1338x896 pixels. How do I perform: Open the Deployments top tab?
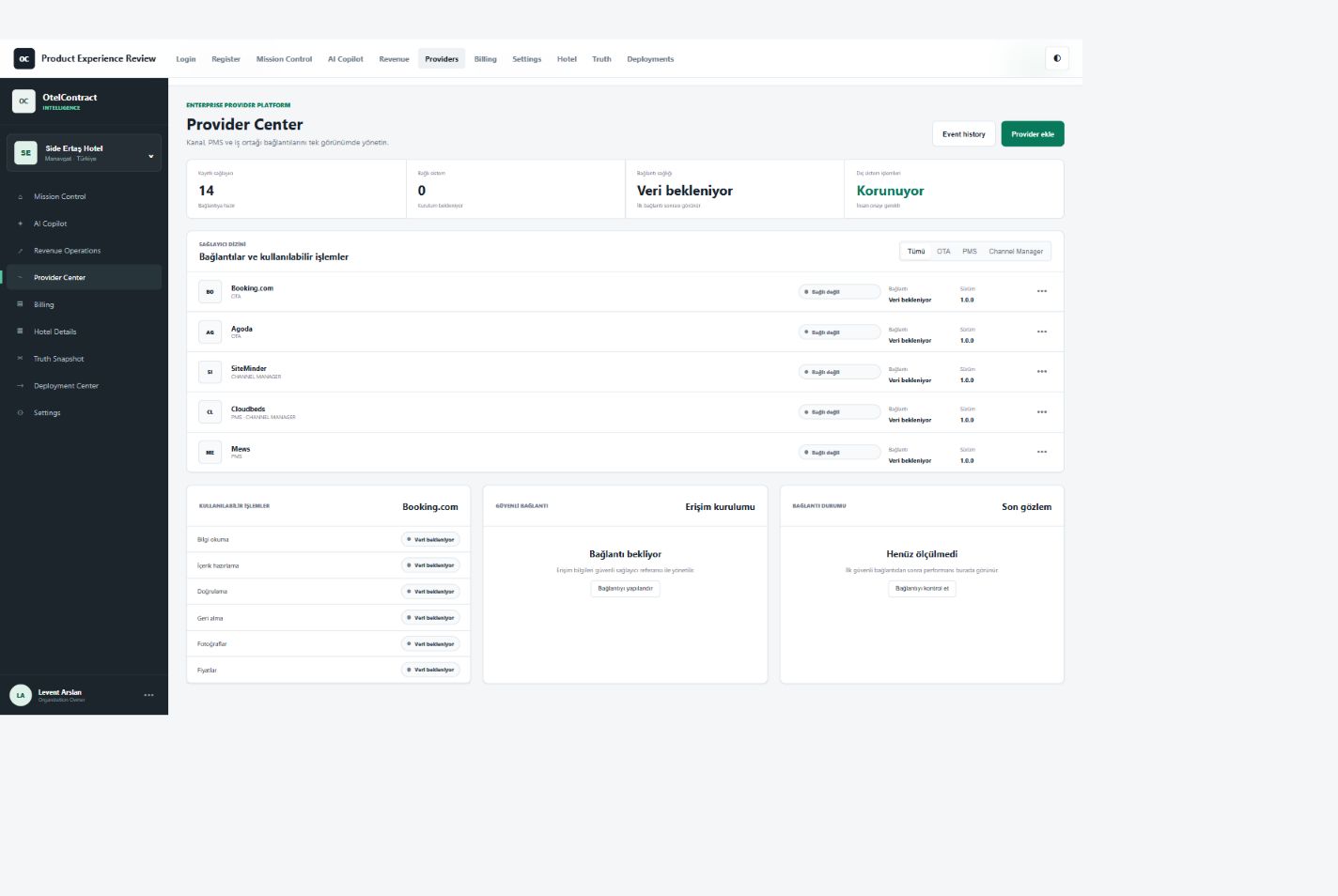pos(650,59)
